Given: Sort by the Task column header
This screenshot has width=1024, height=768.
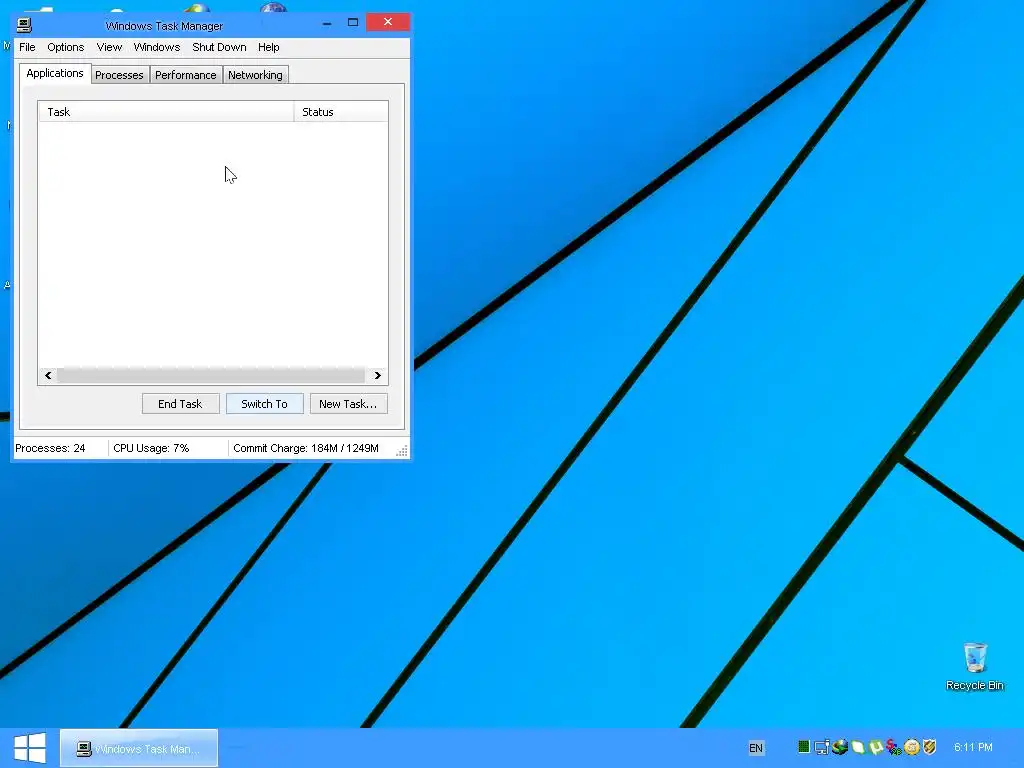Looking at the screenshot, I should click(167, 112).
